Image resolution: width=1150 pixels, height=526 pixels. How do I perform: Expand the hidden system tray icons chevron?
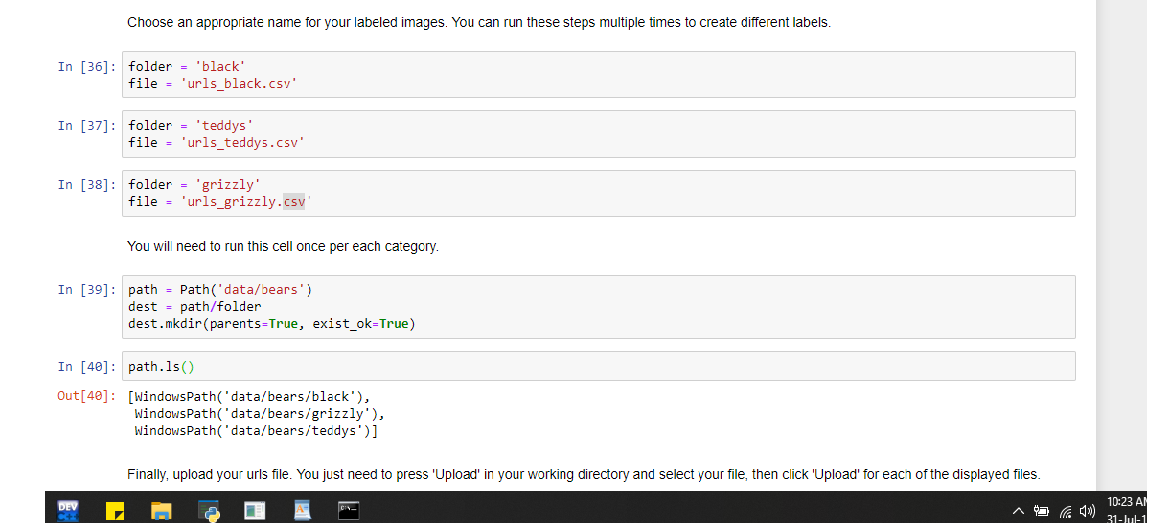(1018, 512)
